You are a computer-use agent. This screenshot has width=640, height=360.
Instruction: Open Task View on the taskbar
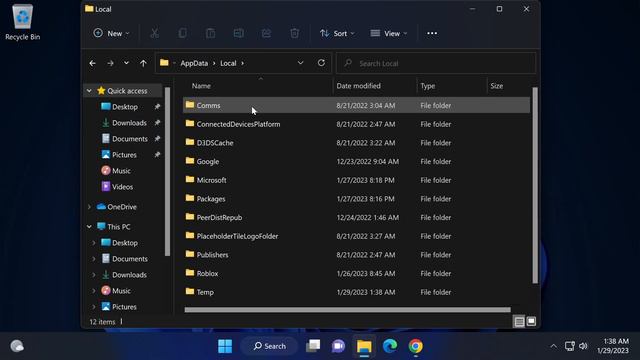[x=313, y=346]
